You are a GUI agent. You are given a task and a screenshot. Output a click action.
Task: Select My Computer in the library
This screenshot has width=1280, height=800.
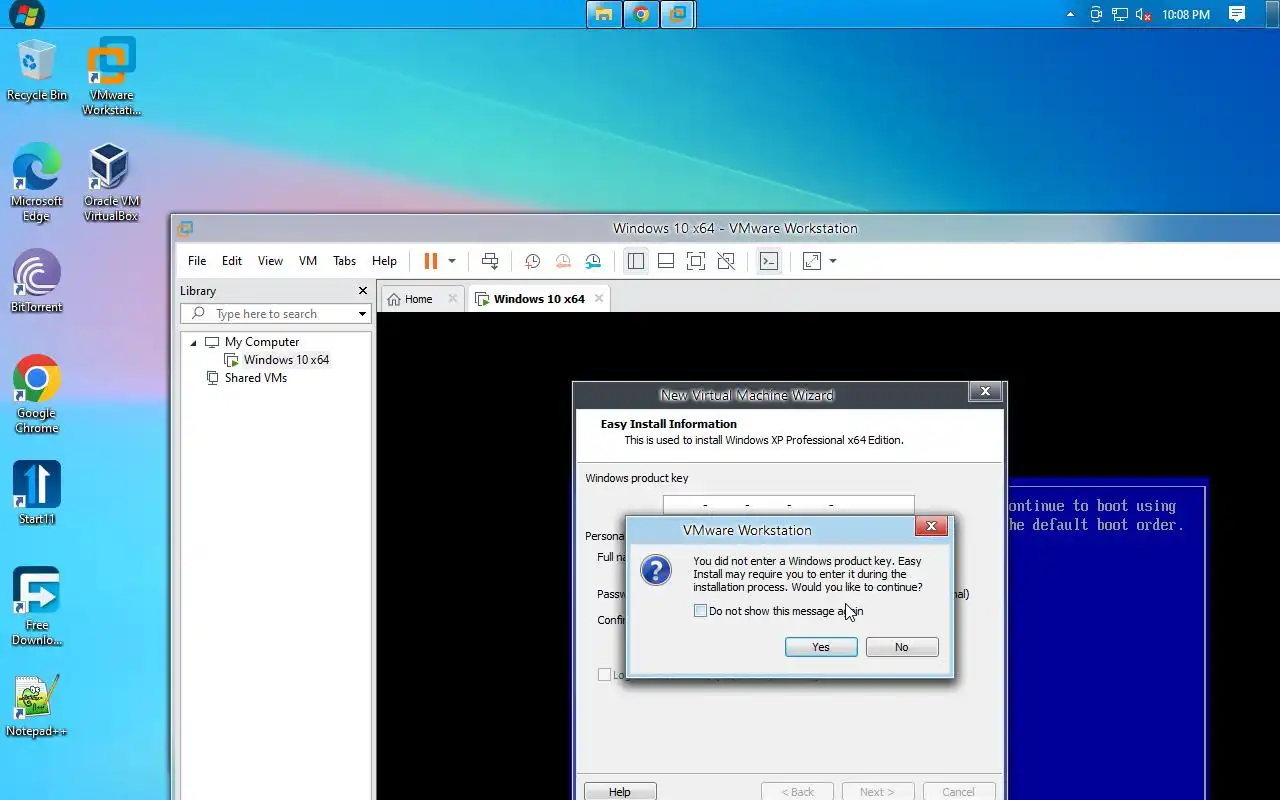click(261, 342)
